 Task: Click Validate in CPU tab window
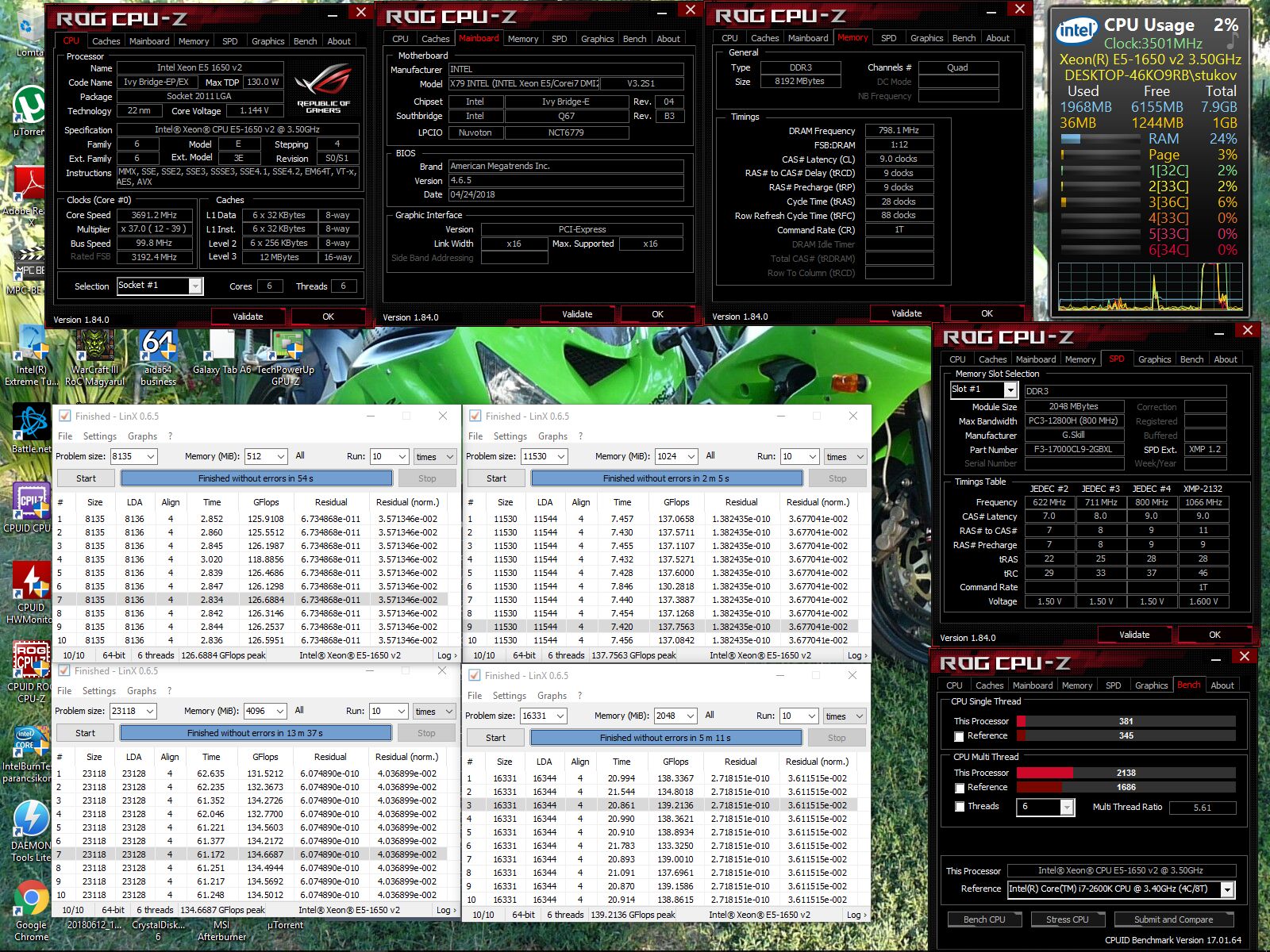248,317
